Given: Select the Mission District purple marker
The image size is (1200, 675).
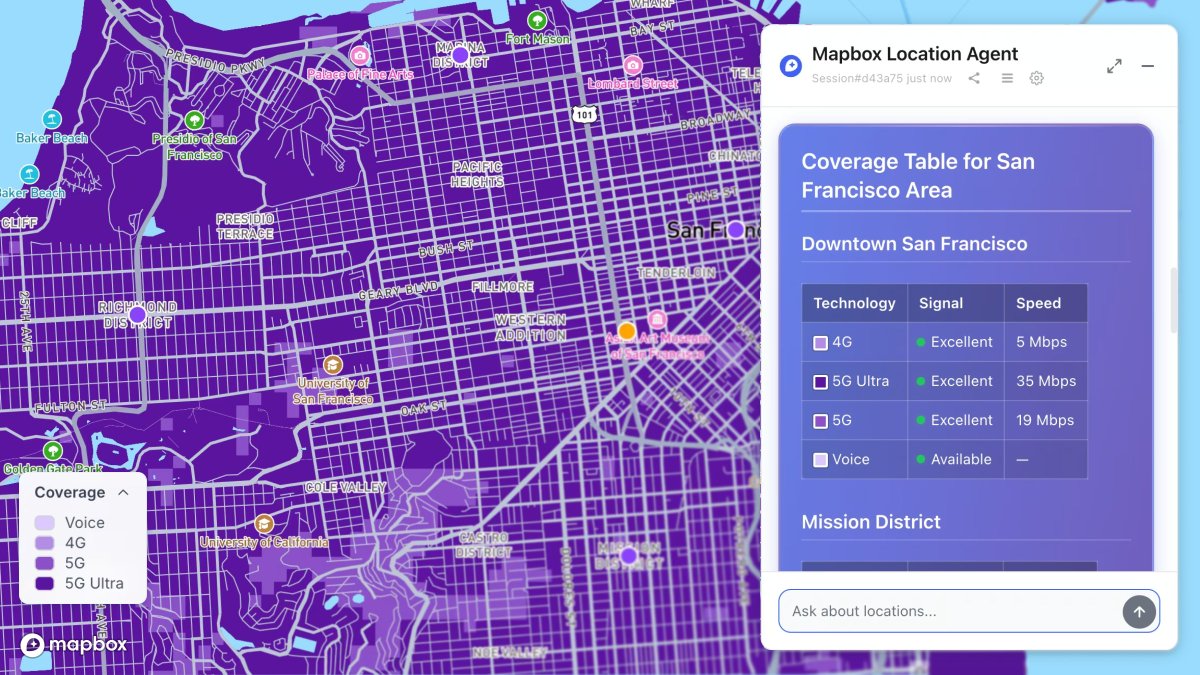Looking at the screenshot, I should [x=629, y=556].
